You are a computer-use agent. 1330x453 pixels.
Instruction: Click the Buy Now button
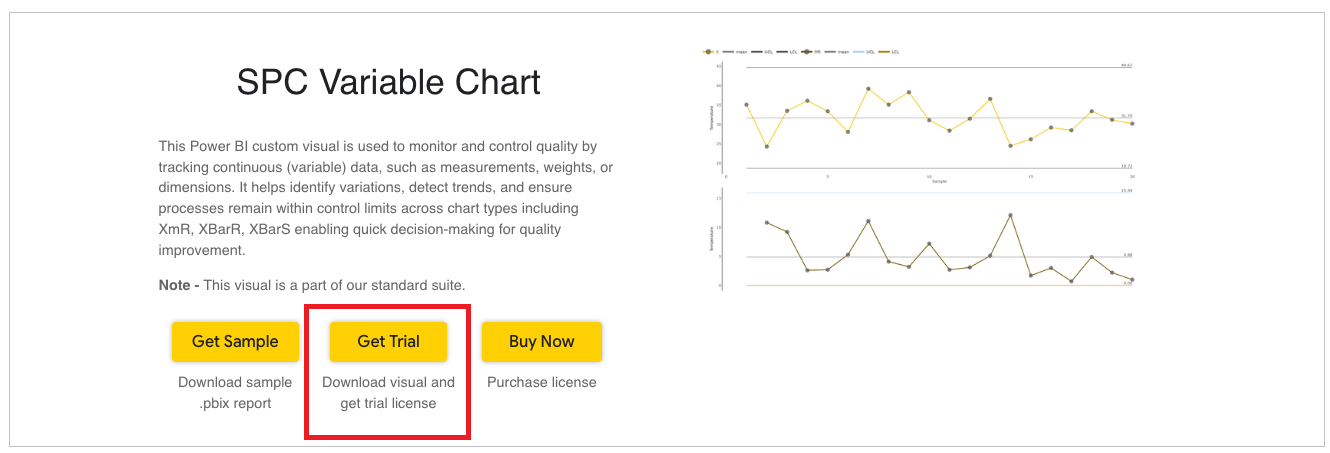pyautogui.click(x=541, y=341)
